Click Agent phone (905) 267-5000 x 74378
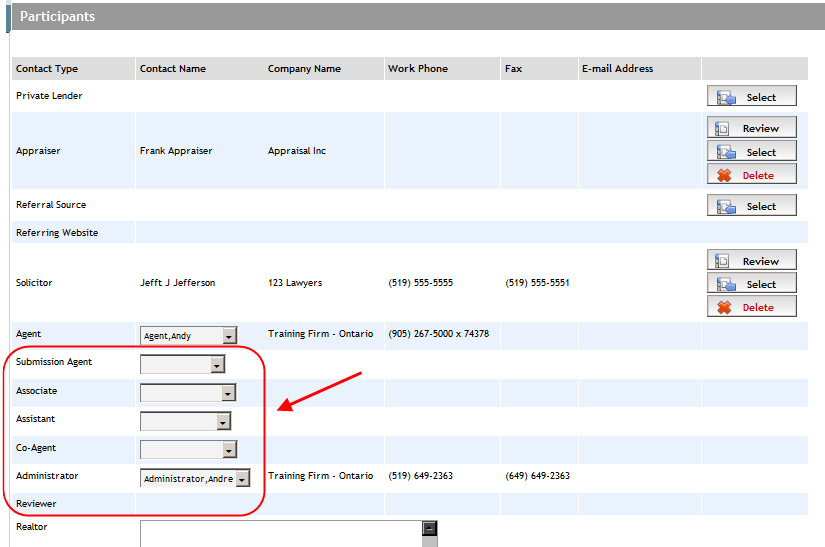The width and height of the screenshot is (825, 547). [x=438, y=333]
